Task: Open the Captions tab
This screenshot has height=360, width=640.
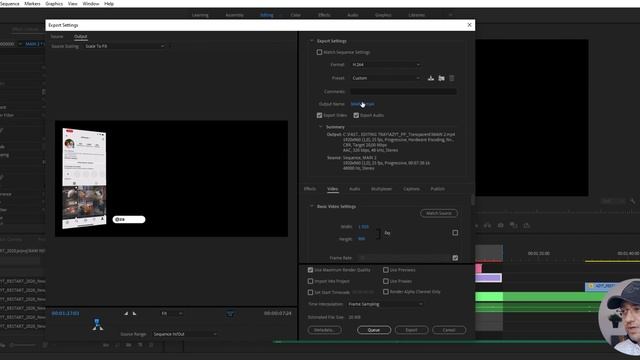Action: coord(411,189)
